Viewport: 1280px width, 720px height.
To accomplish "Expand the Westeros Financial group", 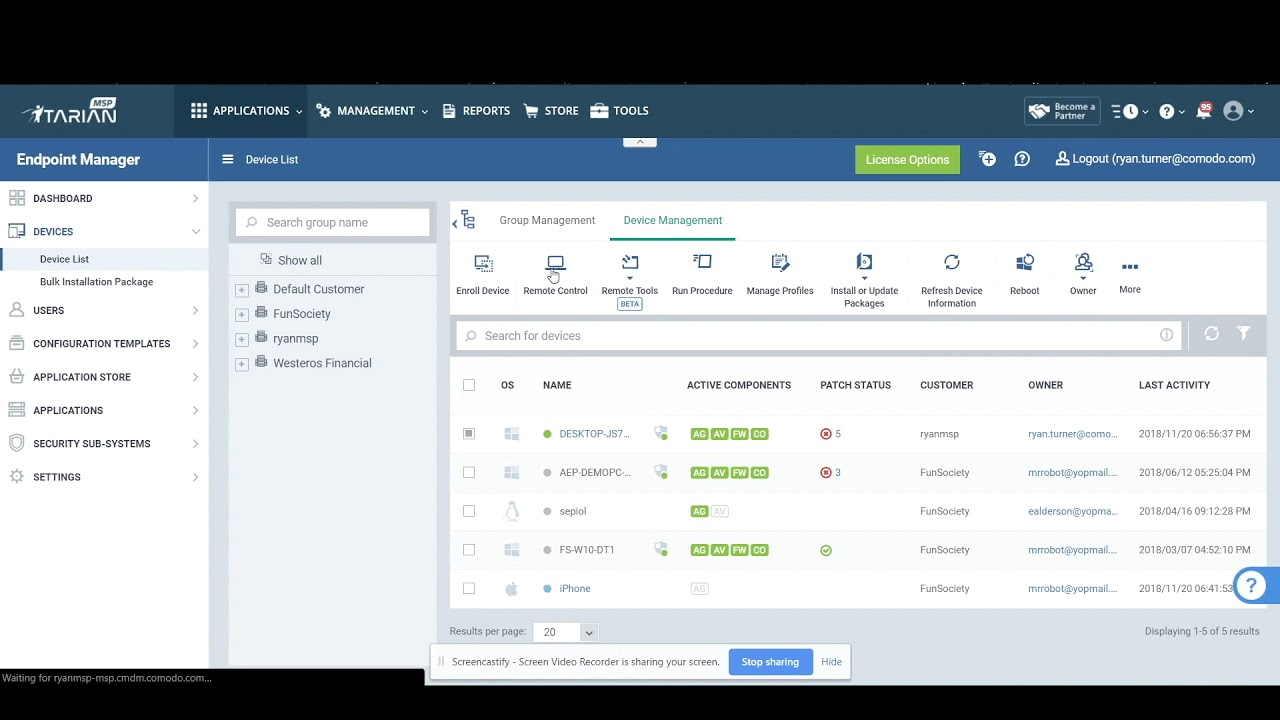I will (x=241, y=364).
